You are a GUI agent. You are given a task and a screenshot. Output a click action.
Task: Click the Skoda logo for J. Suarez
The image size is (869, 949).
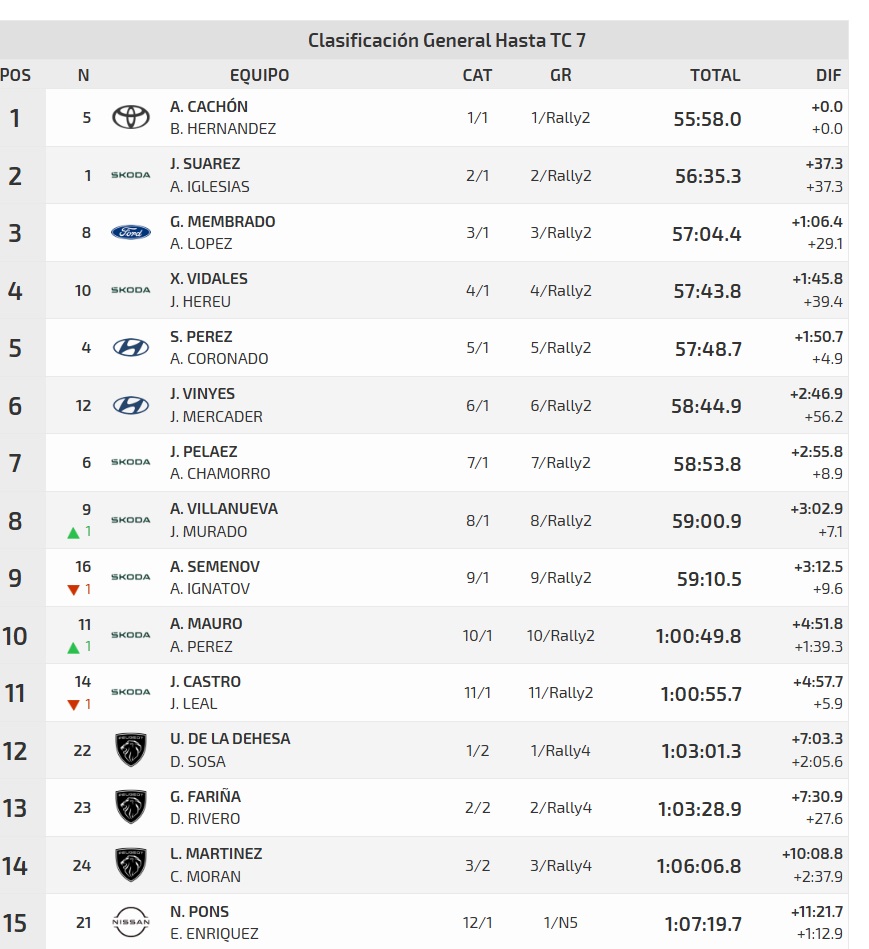tap(130, 176)
